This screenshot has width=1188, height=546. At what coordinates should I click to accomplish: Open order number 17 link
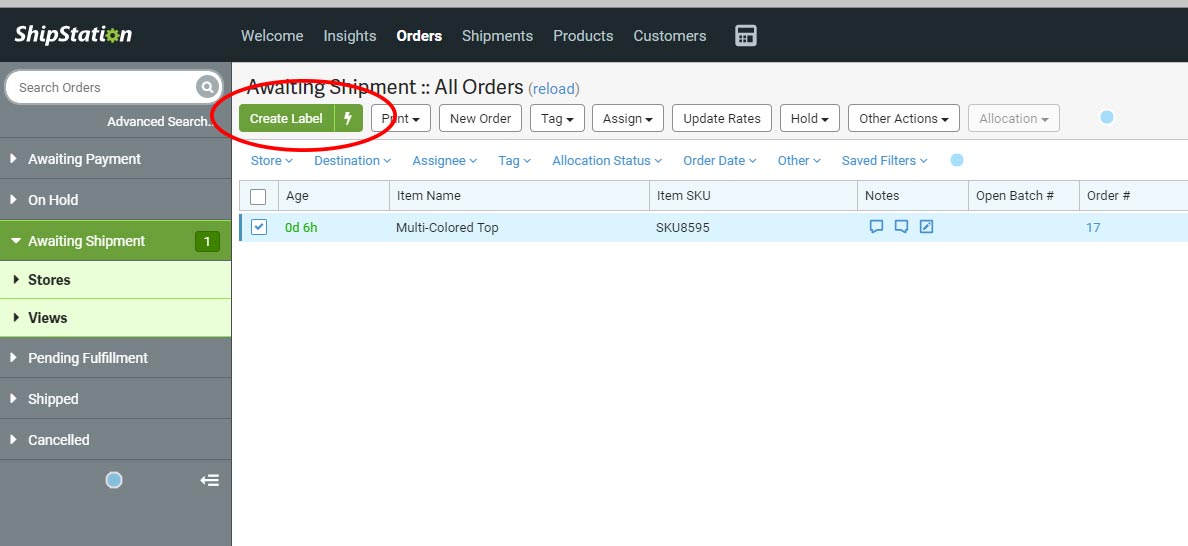pos(1093,227)
